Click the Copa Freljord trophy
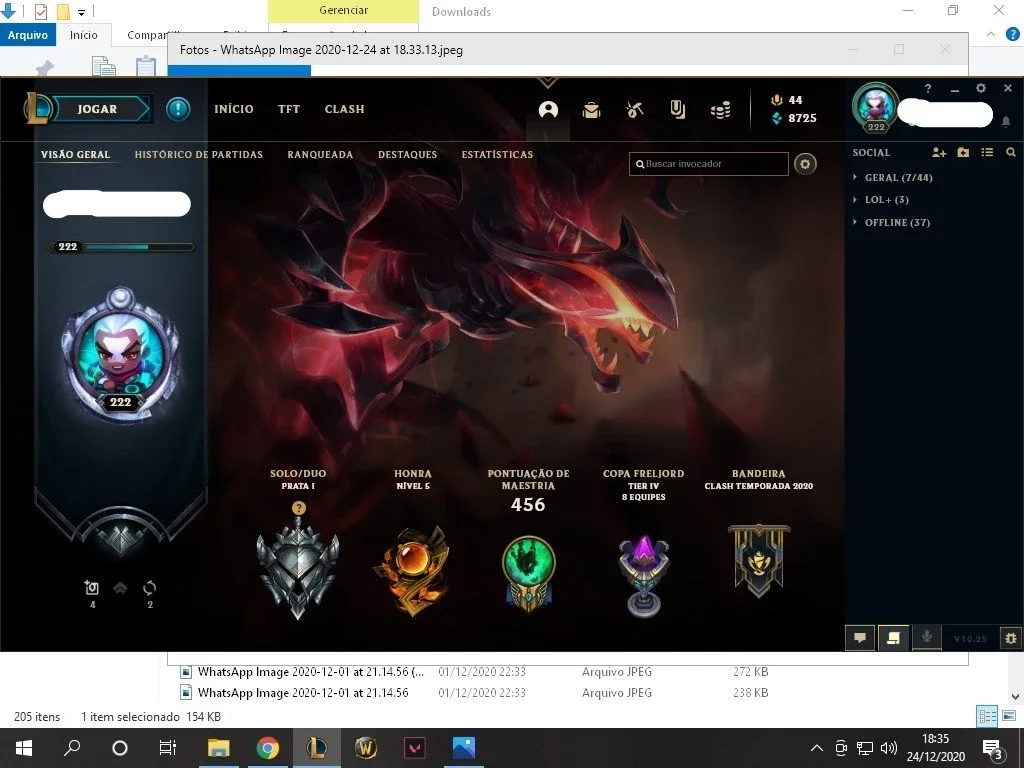1024x768 pixels. click(x=644, y=575)
